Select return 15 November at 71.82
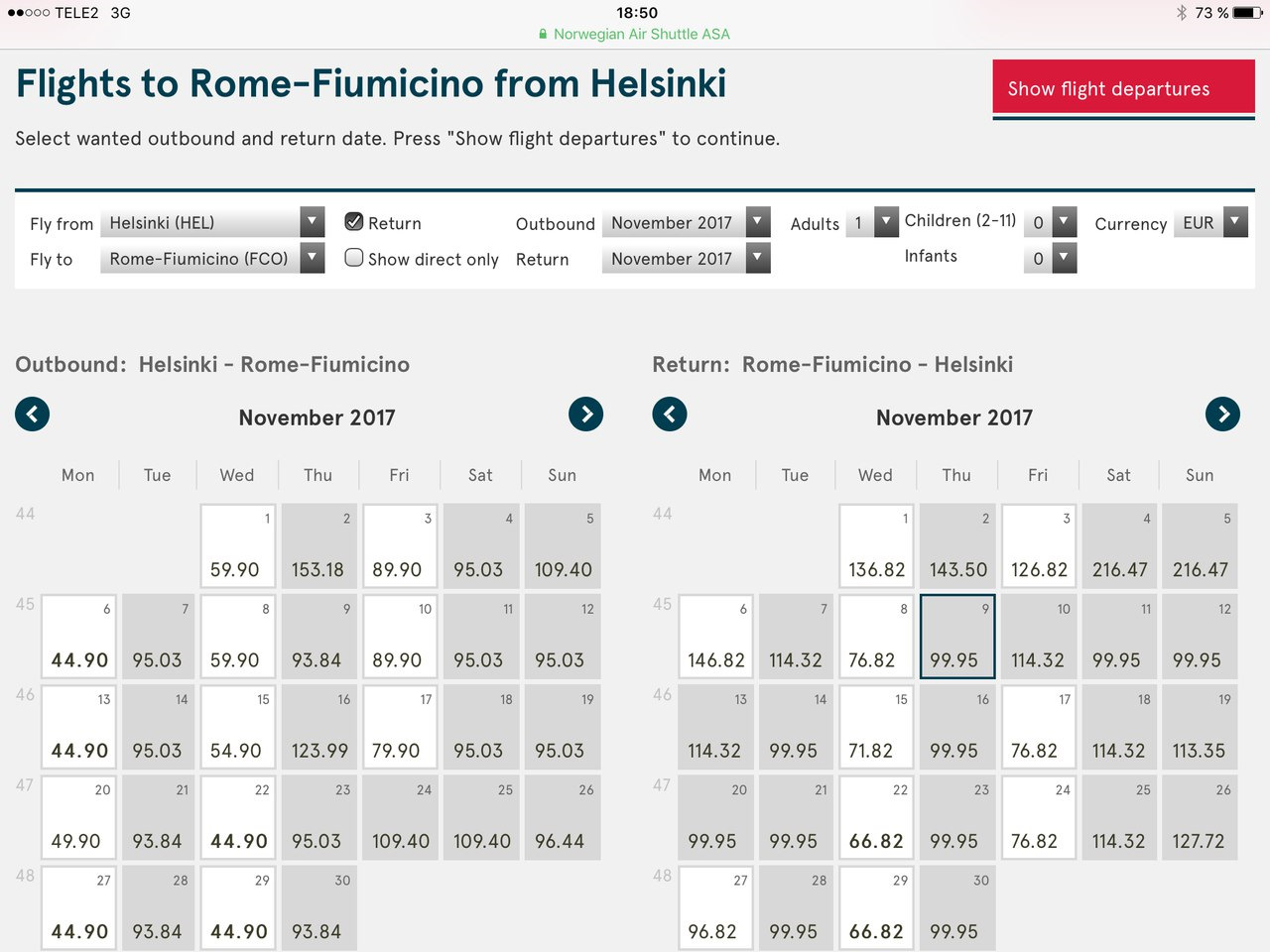Viewport: 1270px width, 952px height. (x=876, y=727)
